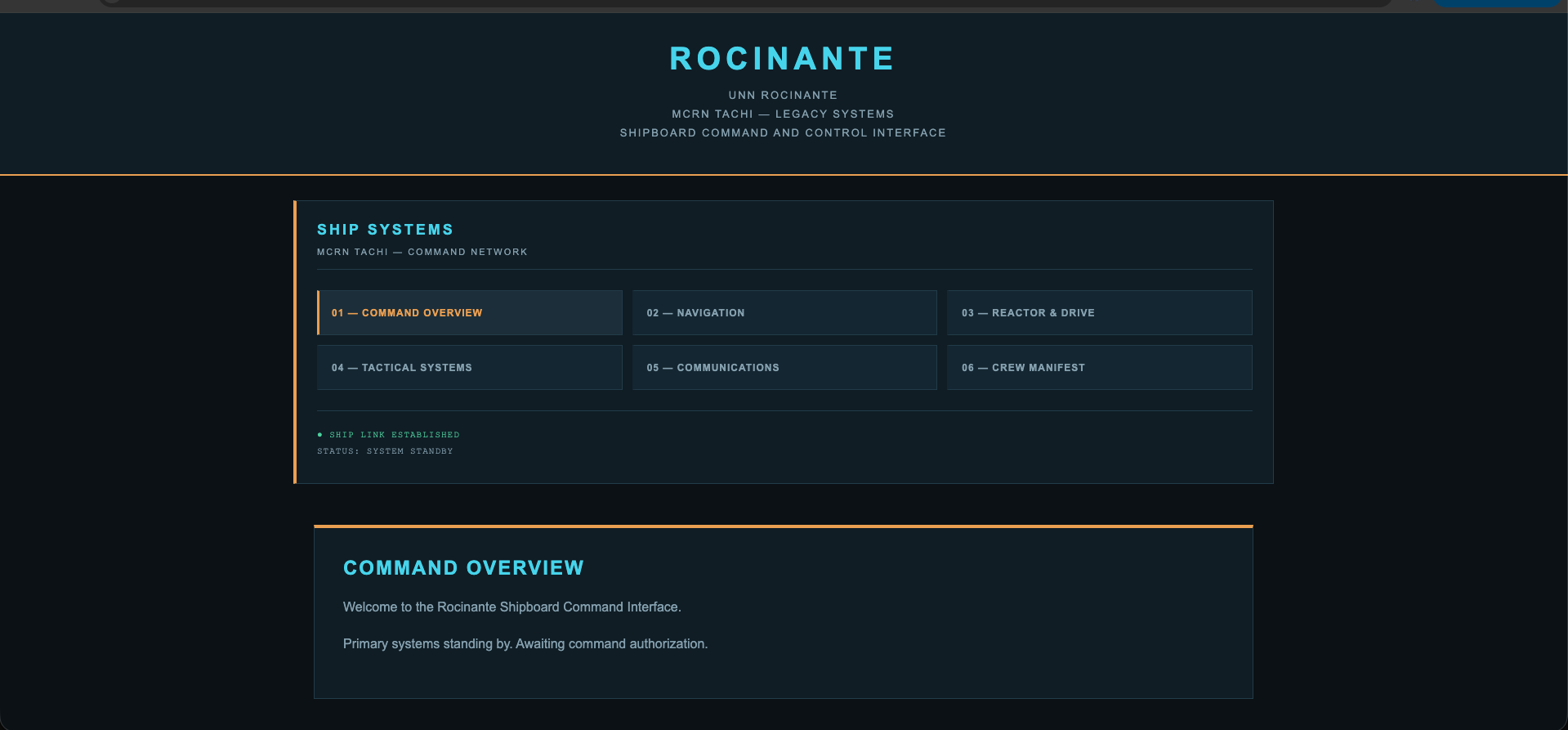
Task: Click the SHIP SYSTEMS heading
Action: [386, 230]
